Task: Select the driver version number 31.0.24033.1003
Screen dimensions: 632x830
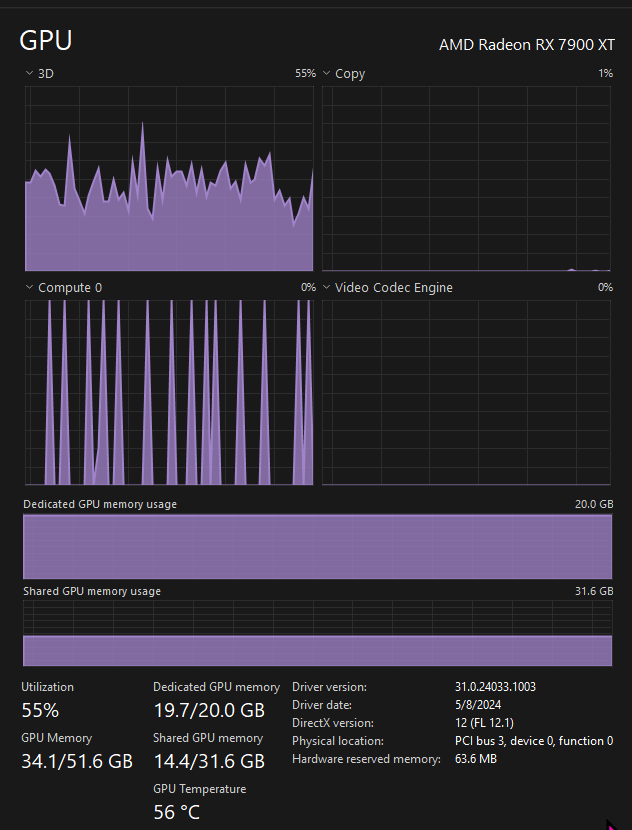Action: 495,687
